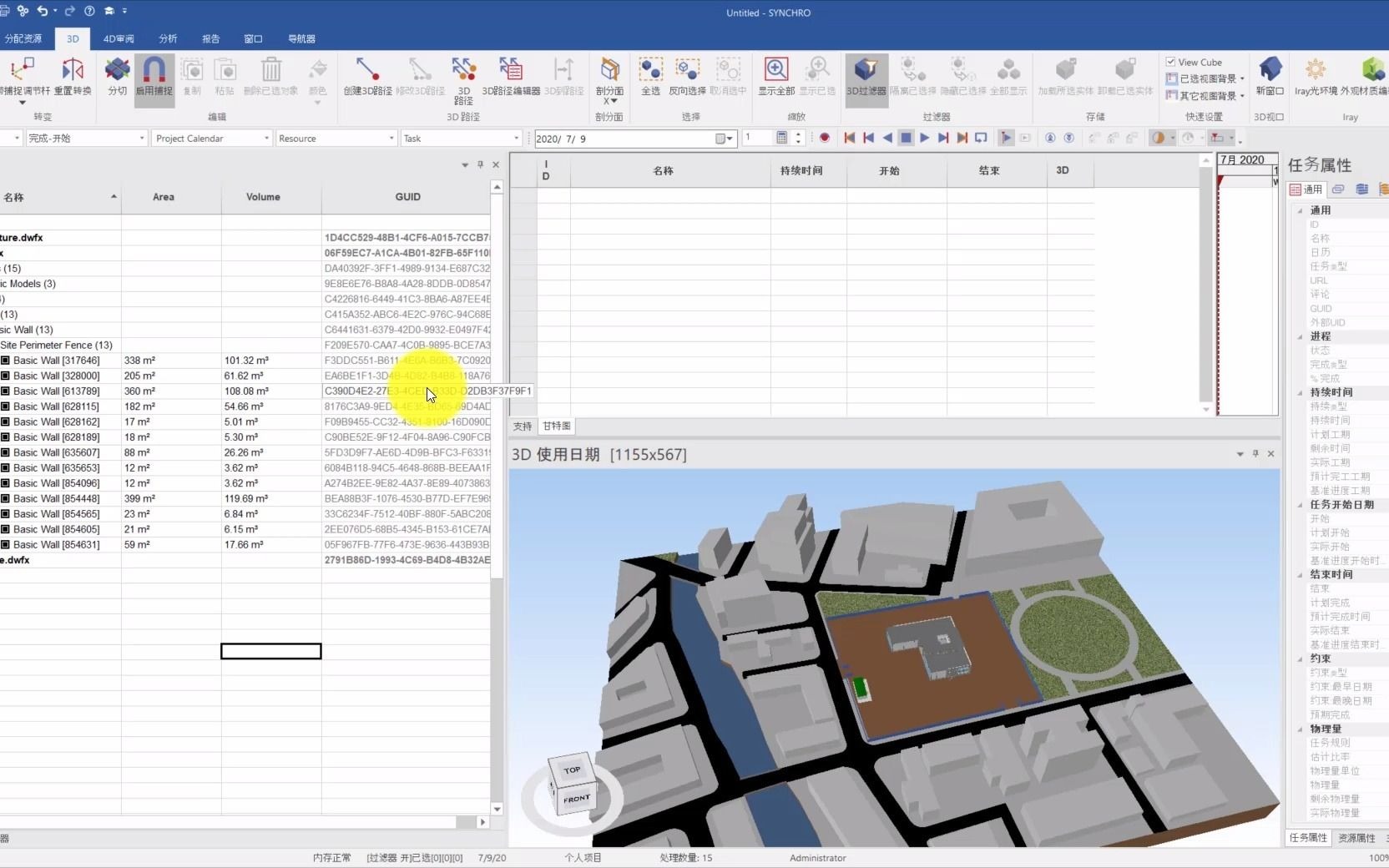1389x868 pixels.
Task: Collapse the 进程 progress properties group
Action: point(1300,337)
